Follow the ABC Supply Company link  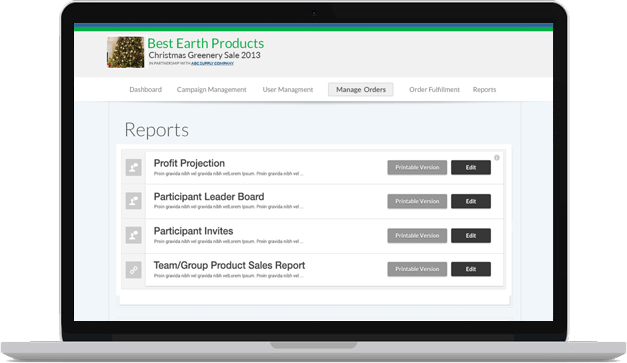click(212, 63)
